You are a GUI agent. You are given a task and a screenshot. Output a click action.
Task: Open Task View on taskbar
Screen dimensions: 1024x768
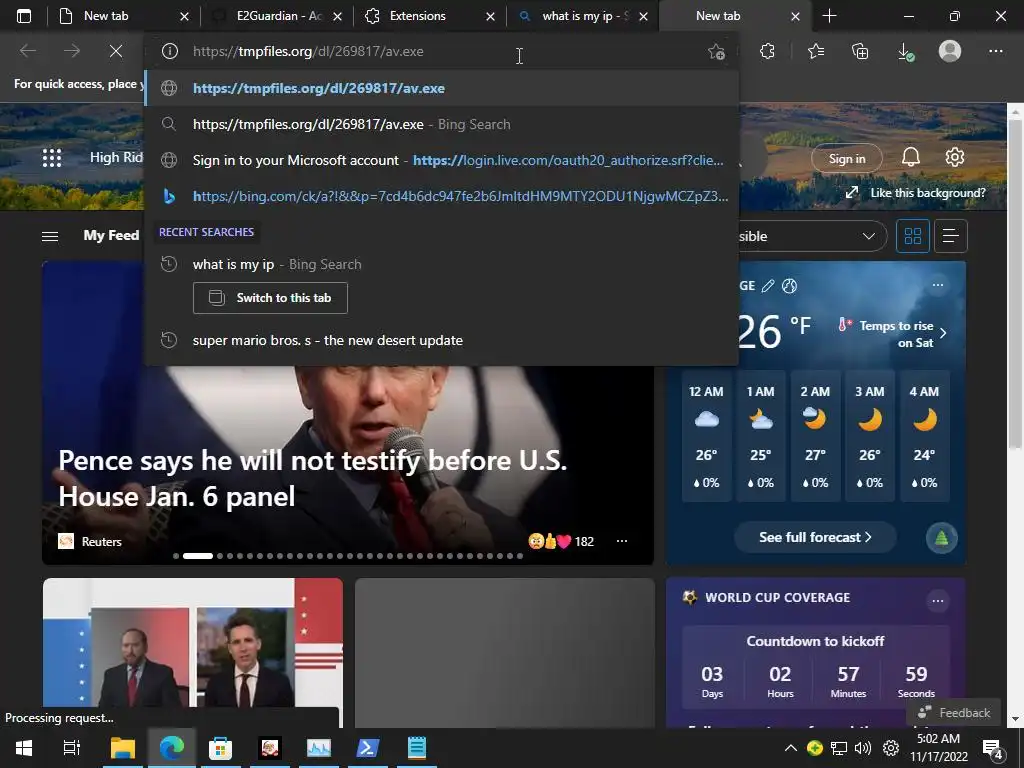(x=72, y=748)
